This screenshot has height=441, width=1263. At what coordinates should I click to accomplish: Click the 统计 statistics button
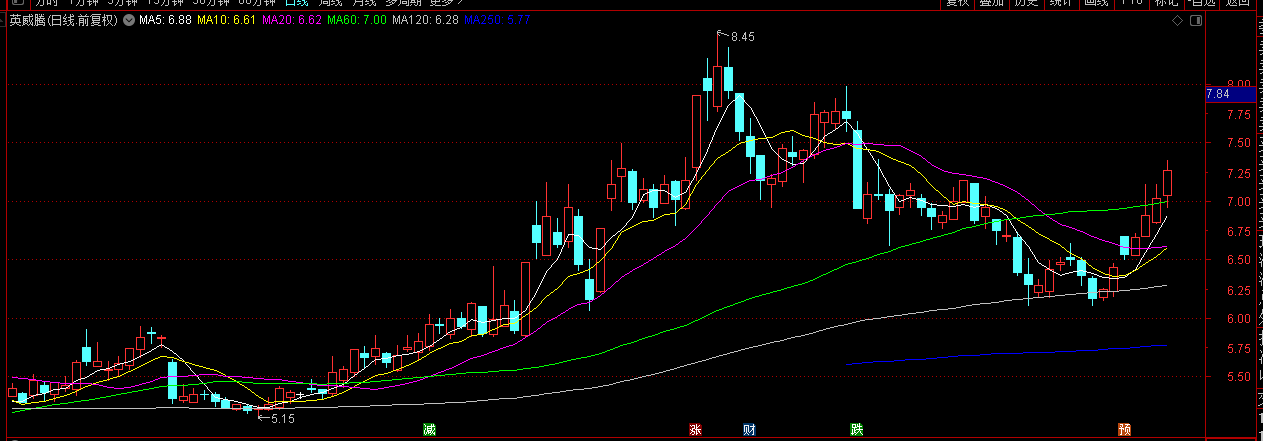coord(1062,4)
